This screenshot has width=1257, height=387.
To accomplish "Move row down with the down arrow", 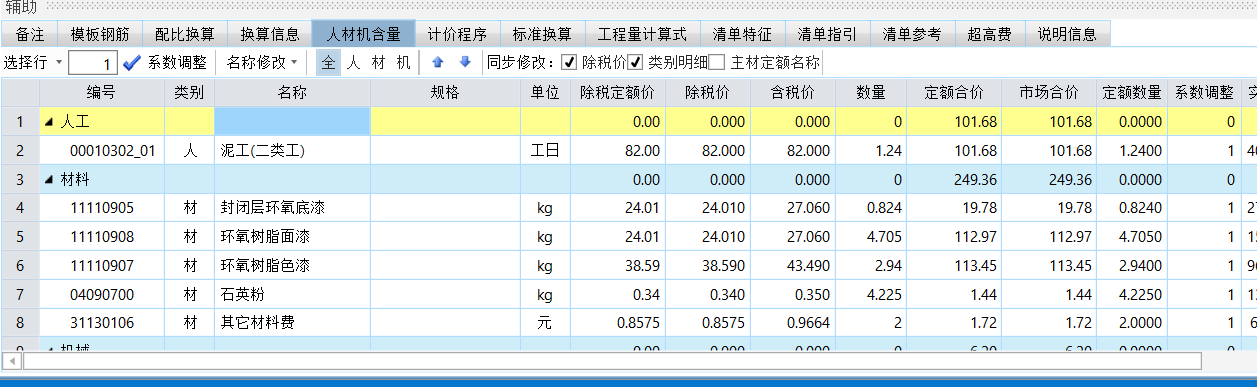I will pos(465,62).
